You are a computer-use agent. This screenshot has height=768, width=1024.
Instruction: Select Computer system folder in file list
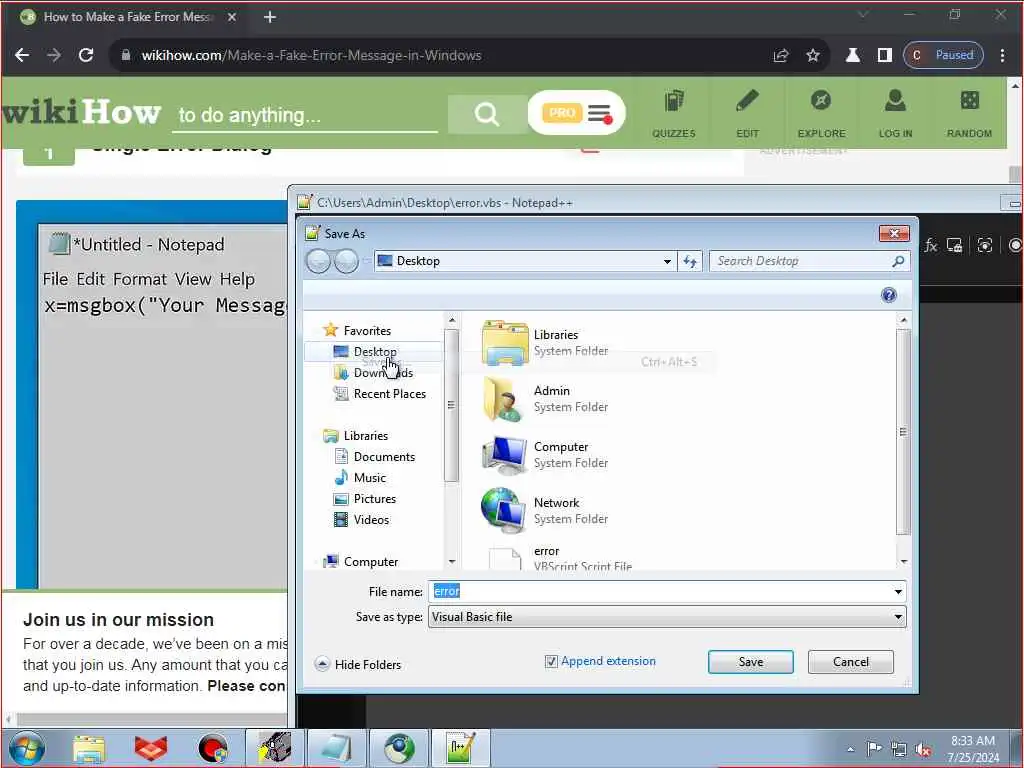546,455
